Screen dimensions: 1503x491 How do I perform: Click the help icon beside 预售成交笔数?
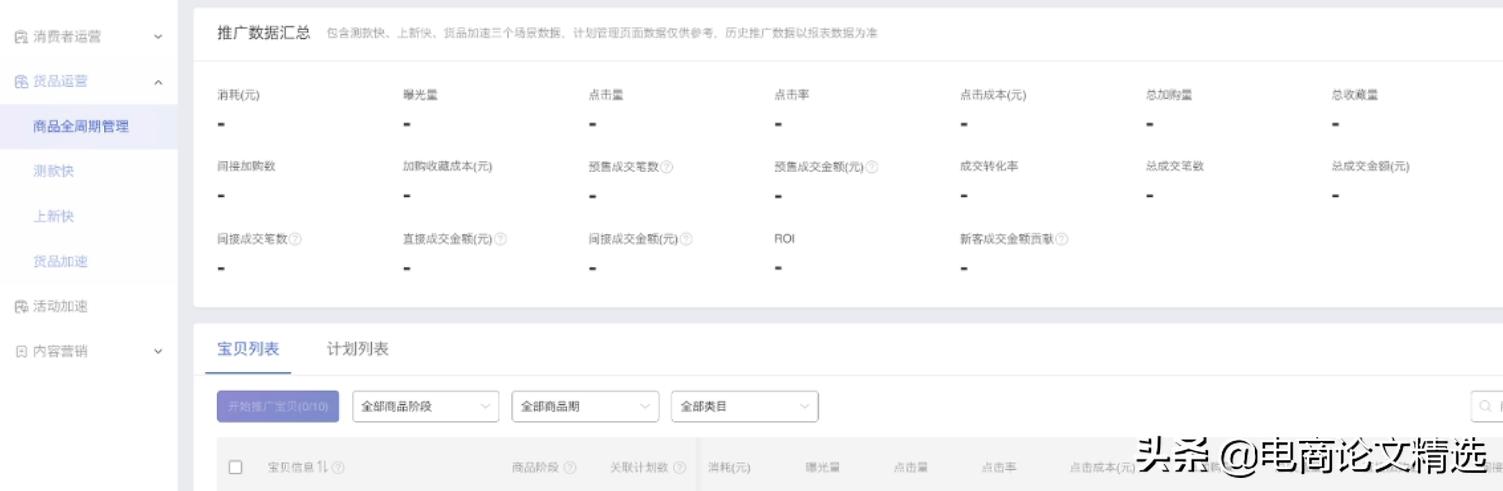coord(667,167)
